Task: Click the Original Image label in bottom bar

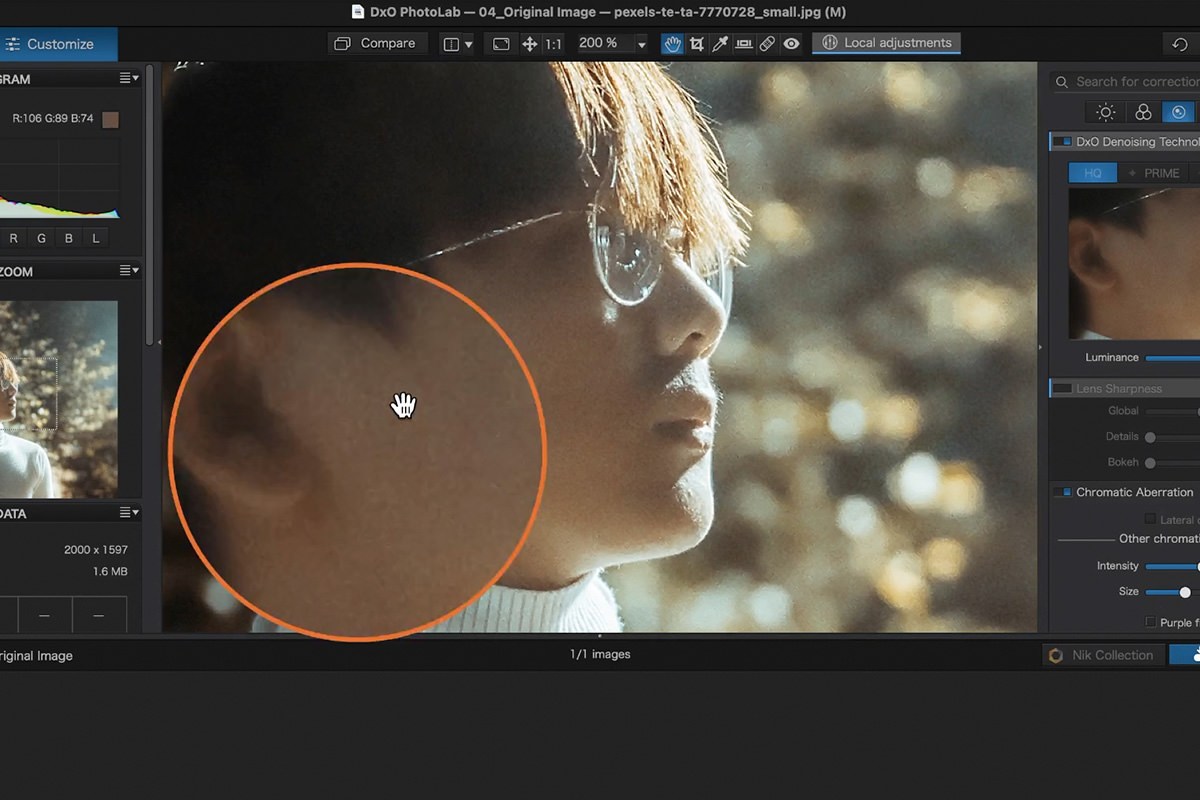Action: point(36,656)
